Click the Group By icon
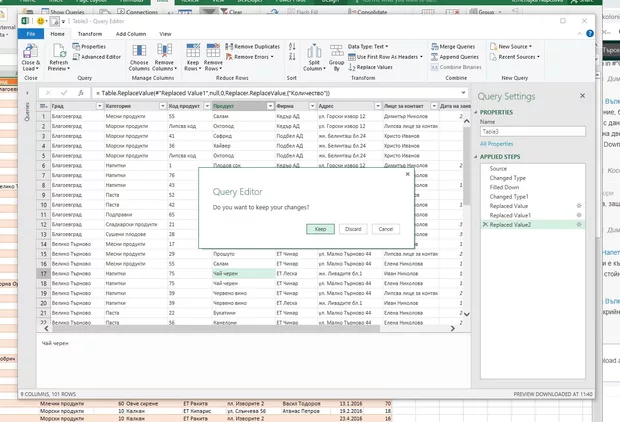This screenshot has height=422, width=620. pos(335,52)
